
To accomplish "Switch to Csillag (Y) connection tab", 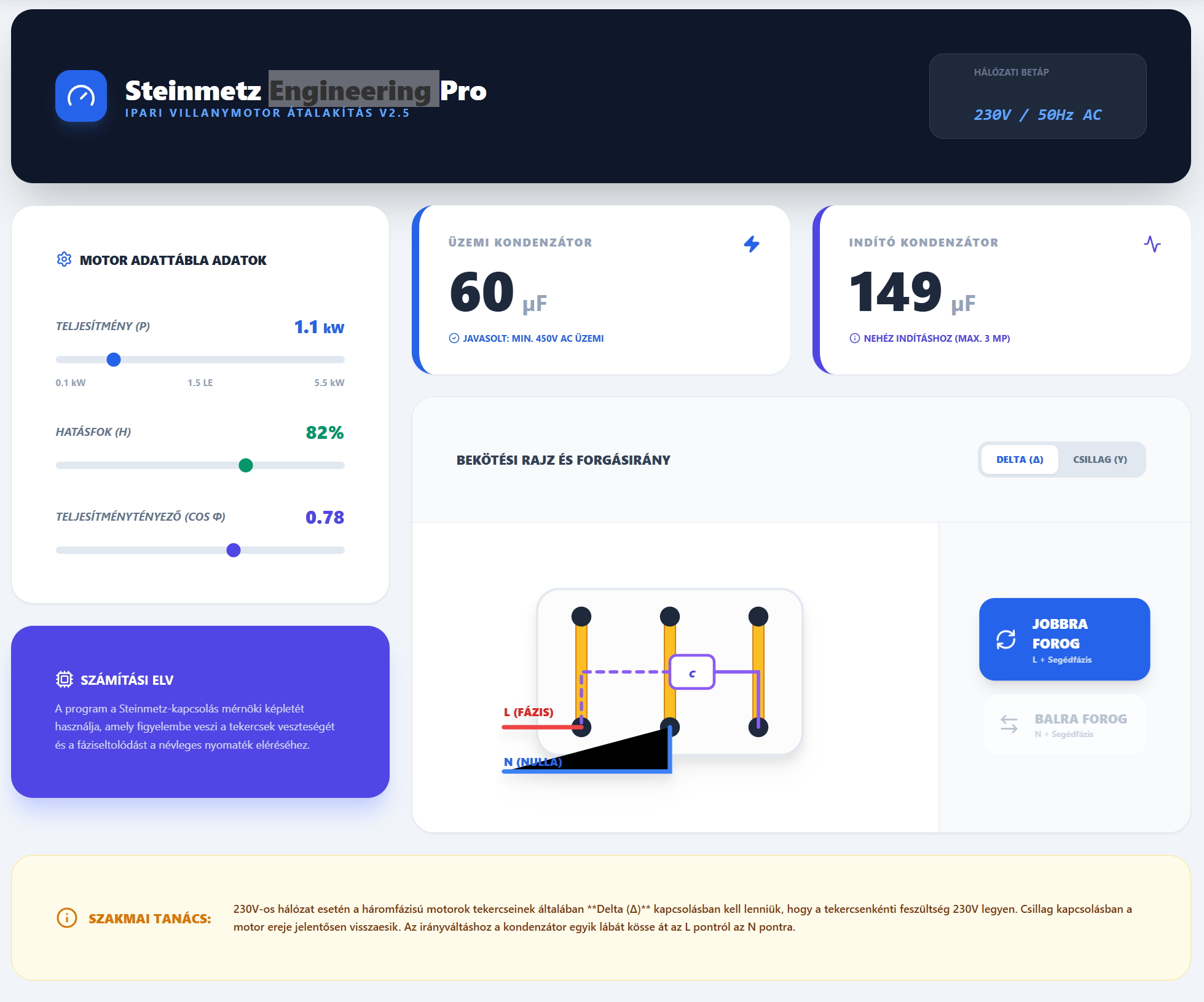I will [x=1100, y=459].
